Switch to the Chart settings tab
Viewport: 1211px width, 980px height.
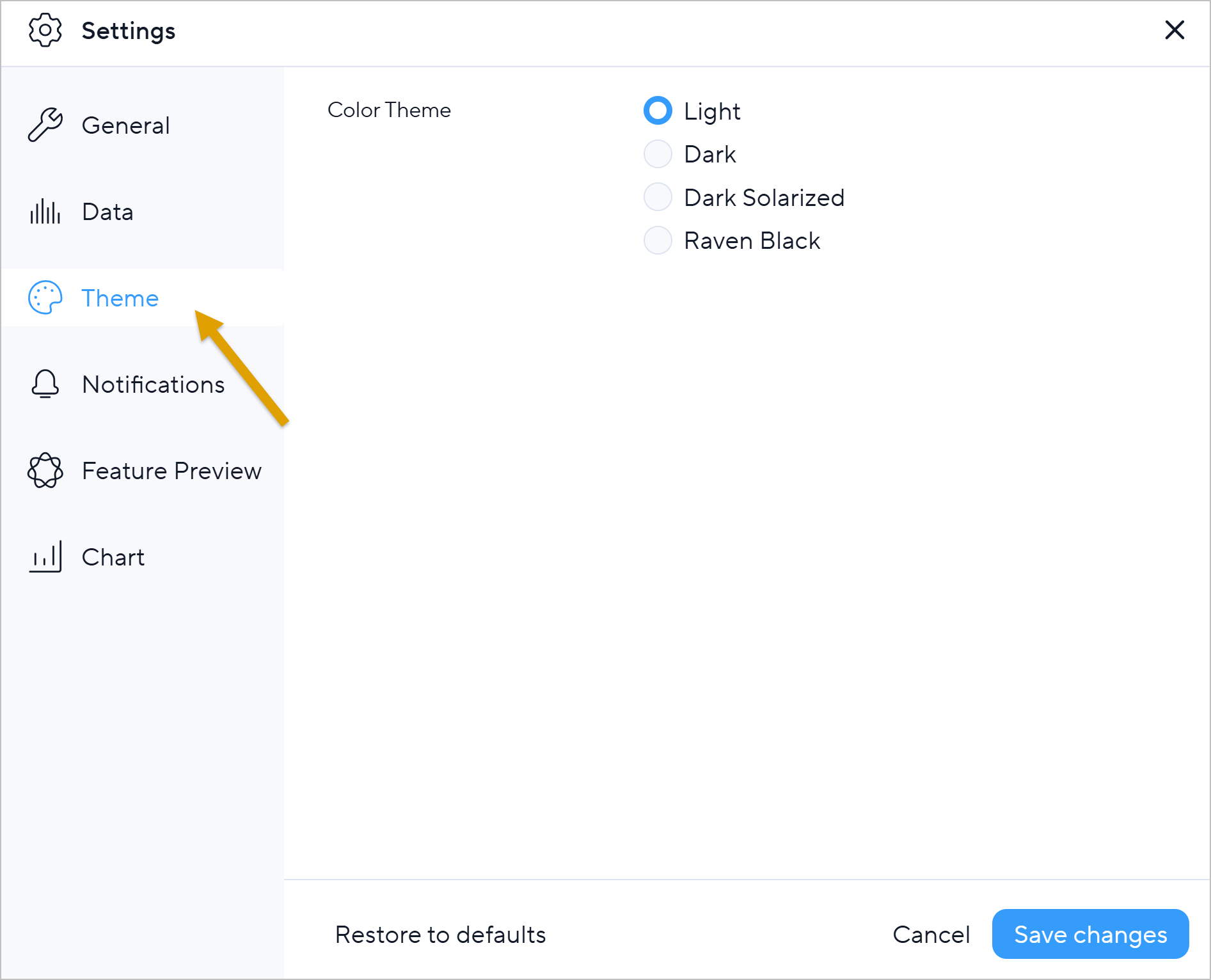pyautogui.click(x=113, y=557)
